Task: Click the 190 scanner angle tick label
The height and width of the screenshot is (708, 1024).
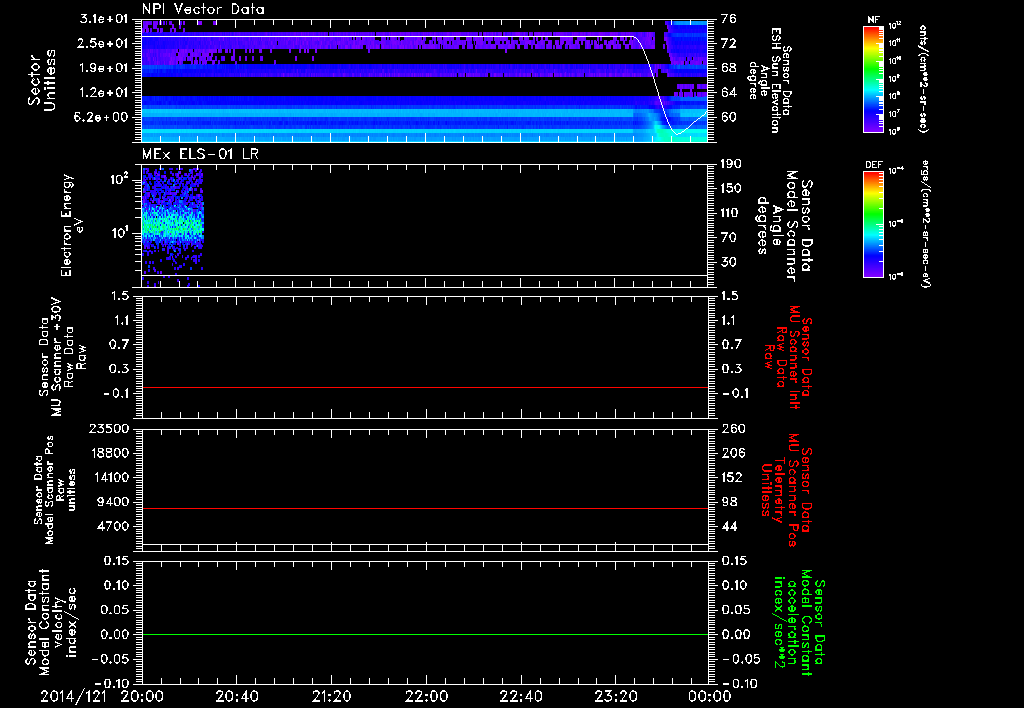Action: 731,163
